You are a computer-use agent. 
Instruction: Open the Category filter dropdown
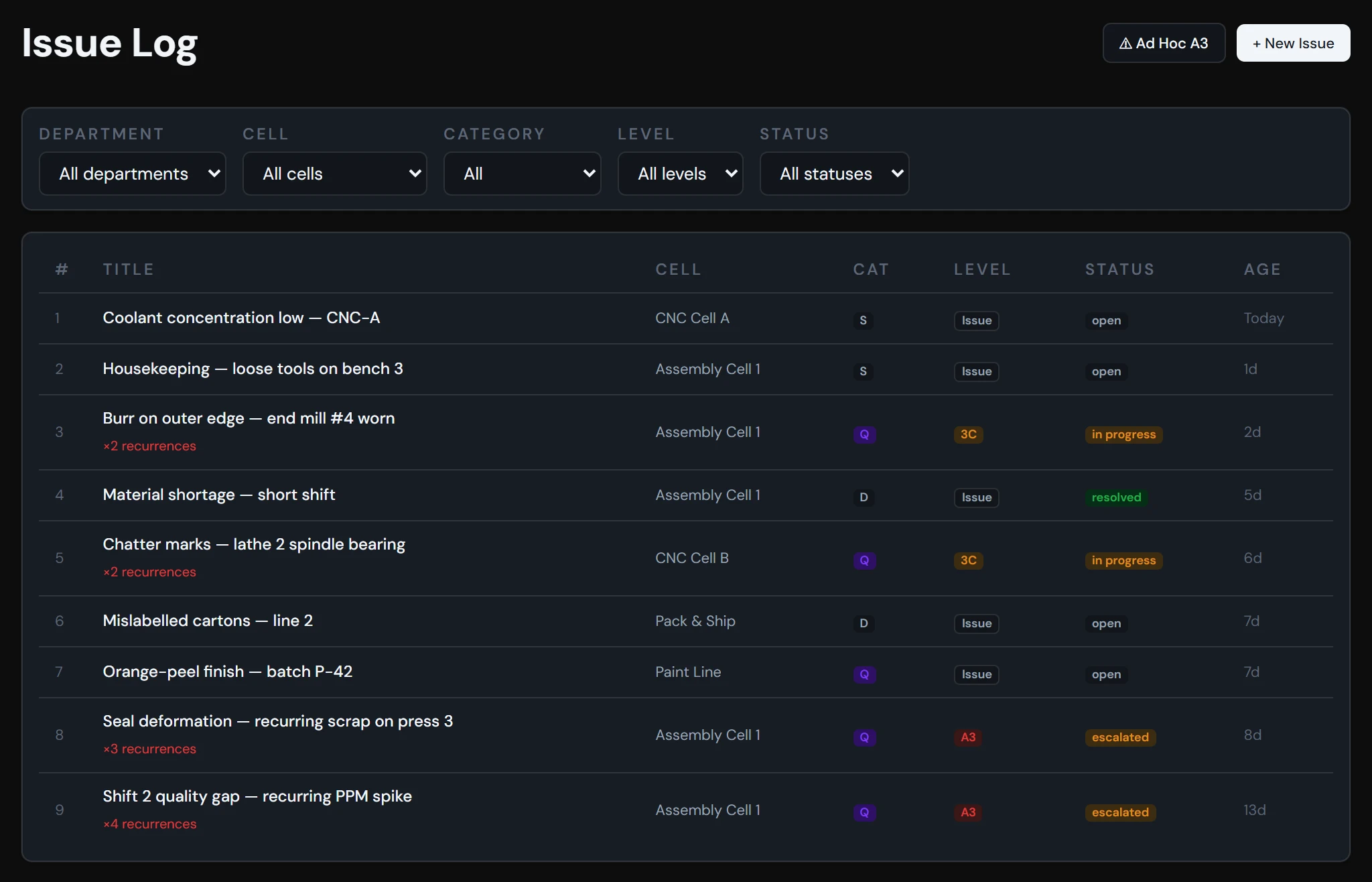pyautogui.click(x=522, y=174)
